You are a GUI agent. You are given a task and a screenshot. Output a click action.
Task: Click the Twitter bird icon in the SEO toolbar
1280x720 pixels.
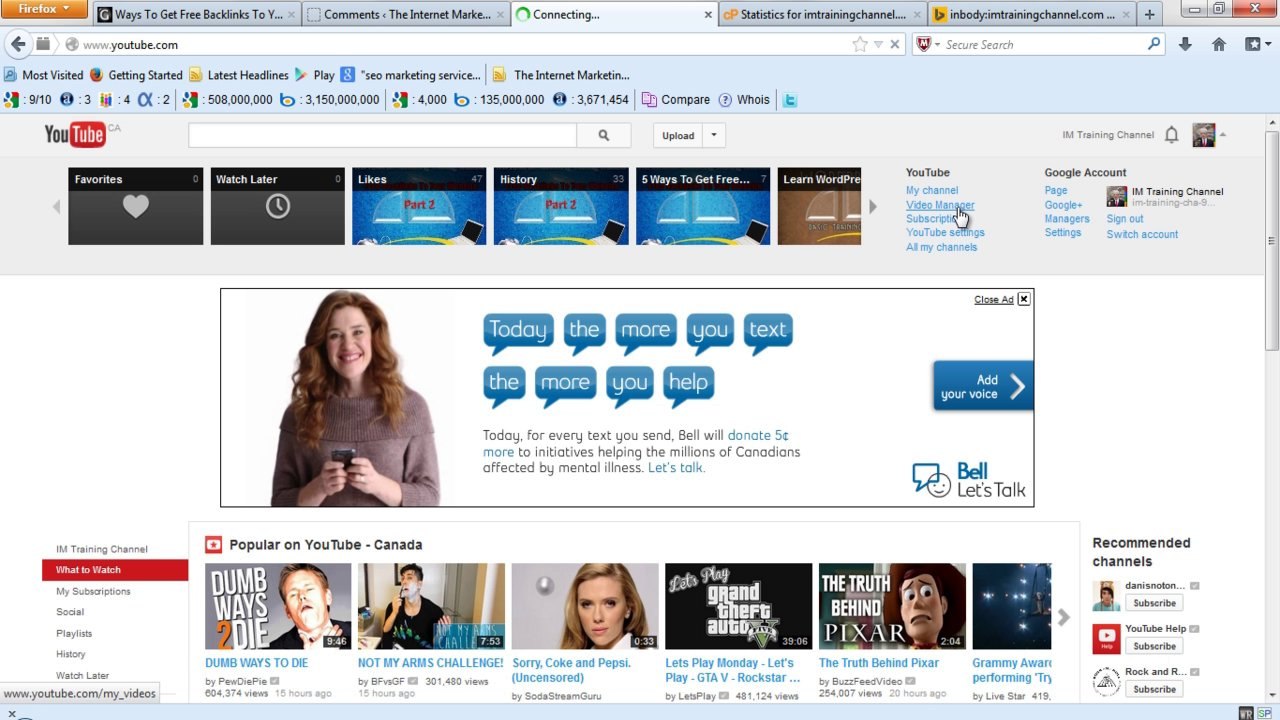(x=790, y=100)
